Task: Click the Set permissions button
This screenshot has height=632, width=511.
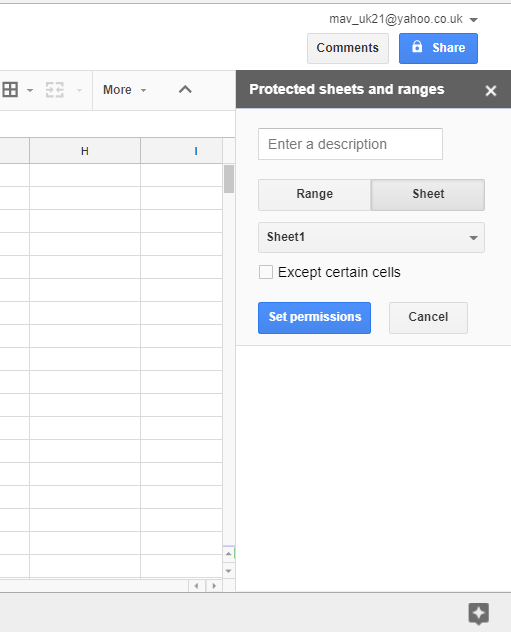Action: (314, 318)
